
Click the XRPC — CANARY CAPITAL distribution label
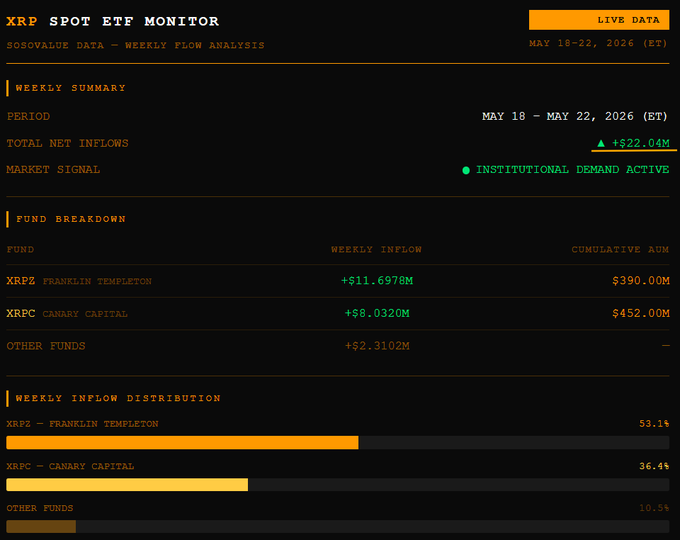click(x=70, y=466)
